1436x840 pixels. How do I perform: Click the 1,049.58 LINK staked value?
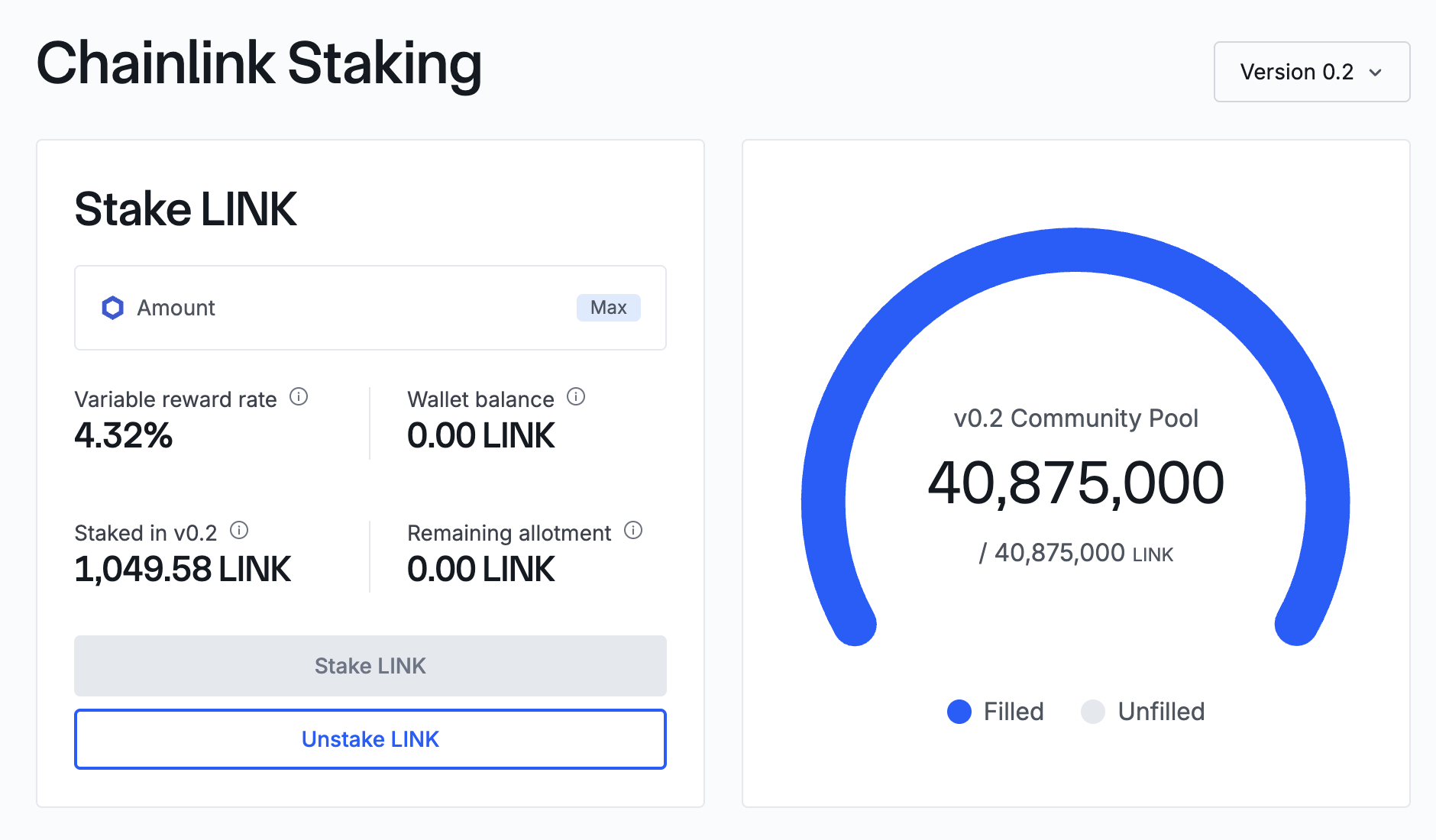183,570
